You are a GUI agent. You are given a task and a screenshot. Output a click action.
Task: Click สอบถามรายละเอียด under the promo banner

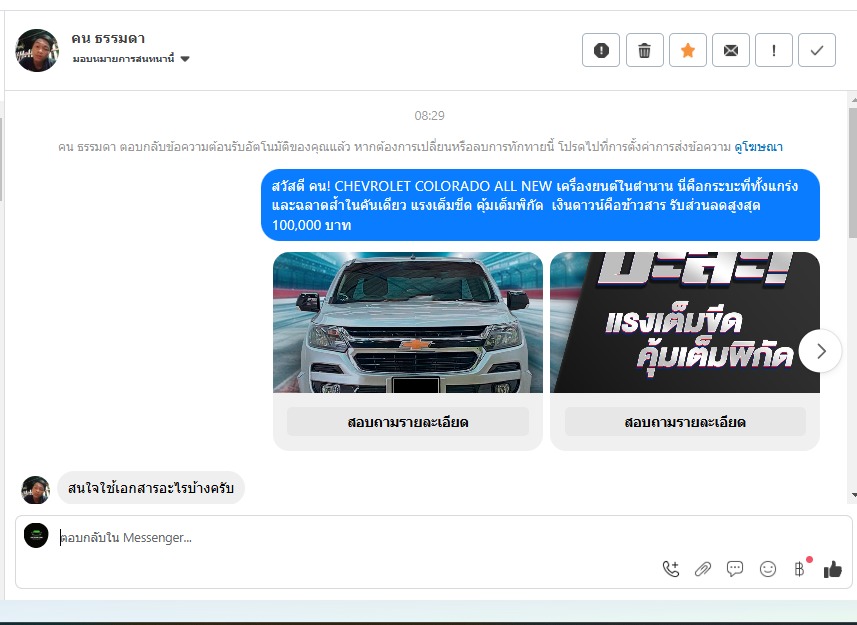tap(685, 422)
